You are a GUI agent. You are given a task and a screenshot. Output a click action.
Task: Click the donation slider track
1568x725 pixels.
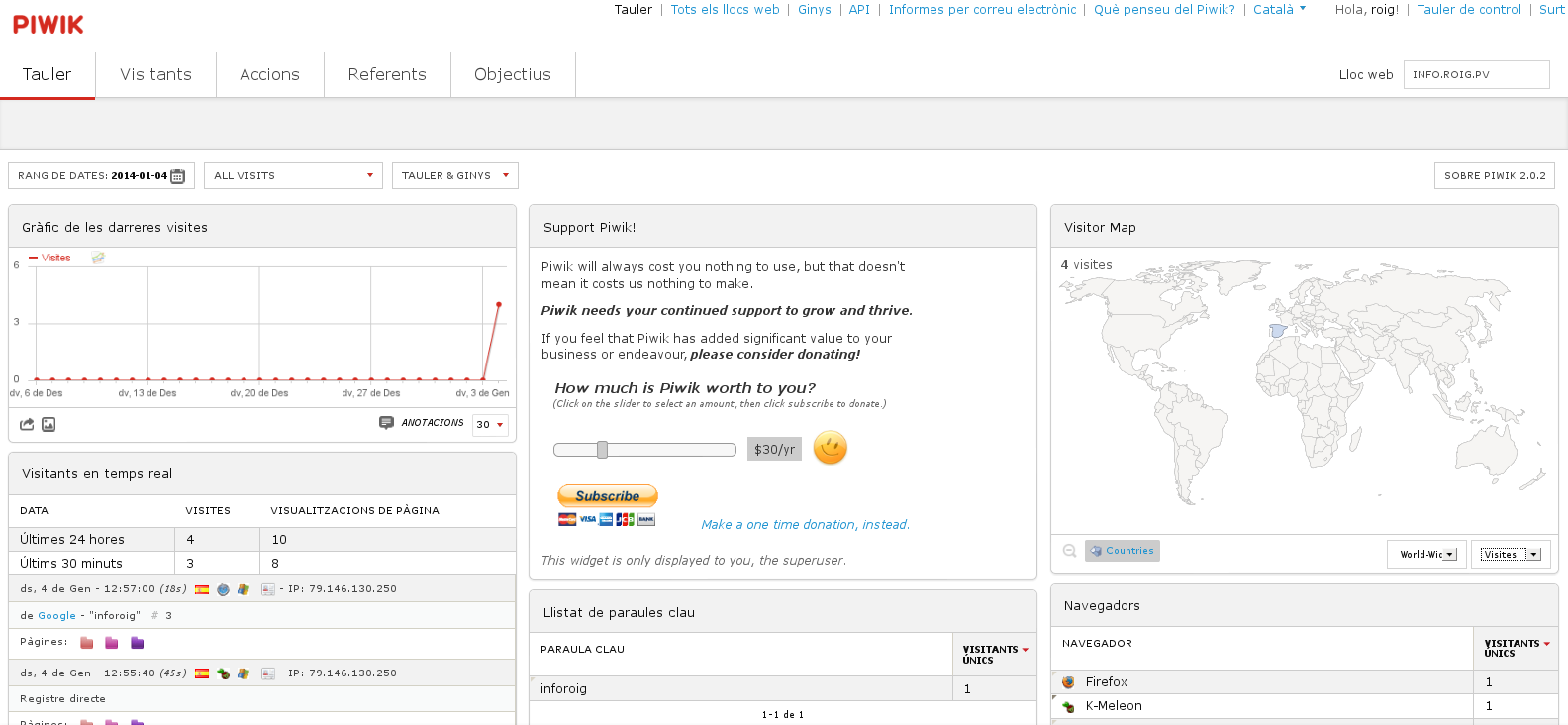pos(644,450)
